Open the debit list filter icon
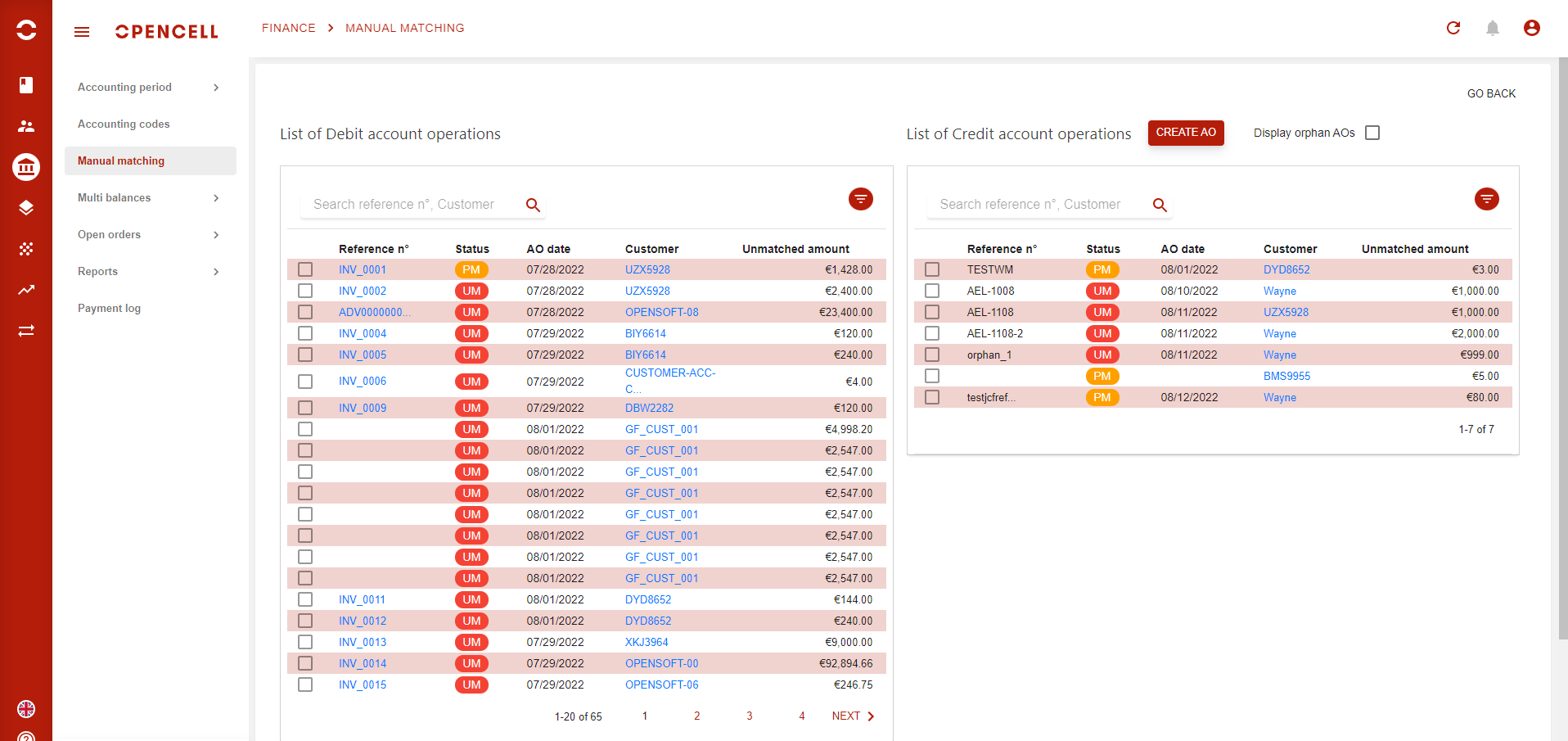 click(x=860, y=199)
